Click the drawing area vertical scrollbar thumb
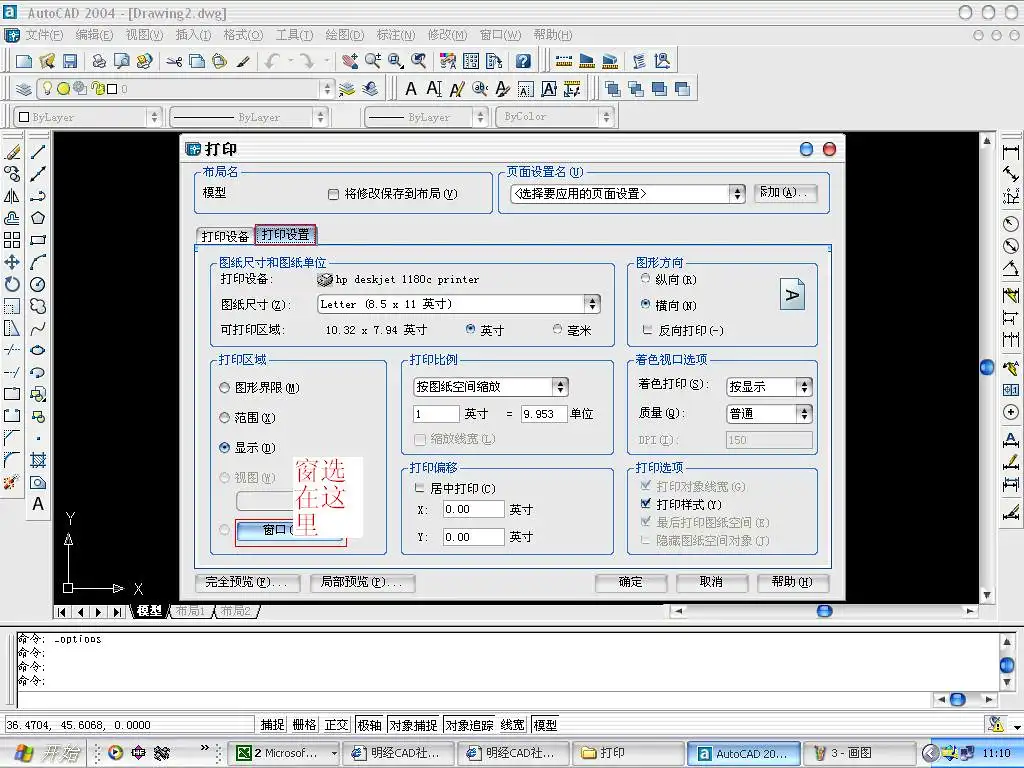Screen dimensions: 1024x768 (987, 367)
